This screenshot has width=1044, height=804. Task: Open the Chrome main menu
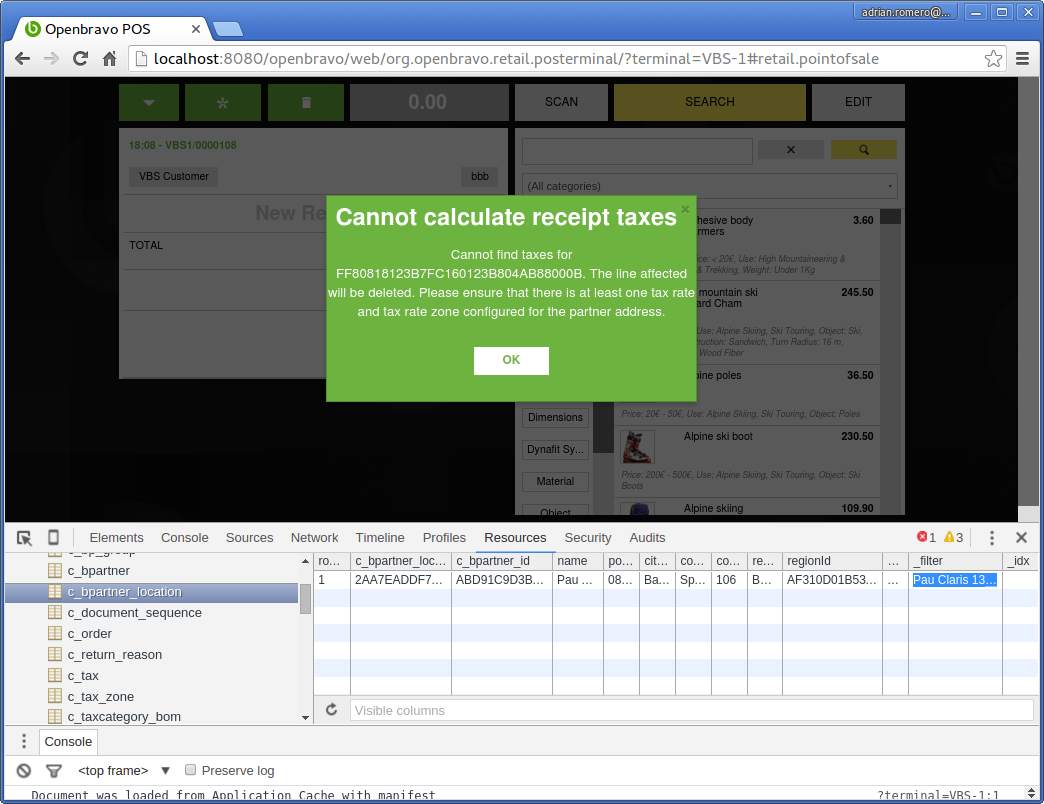pyautogui.click(x=1023, y=59)
